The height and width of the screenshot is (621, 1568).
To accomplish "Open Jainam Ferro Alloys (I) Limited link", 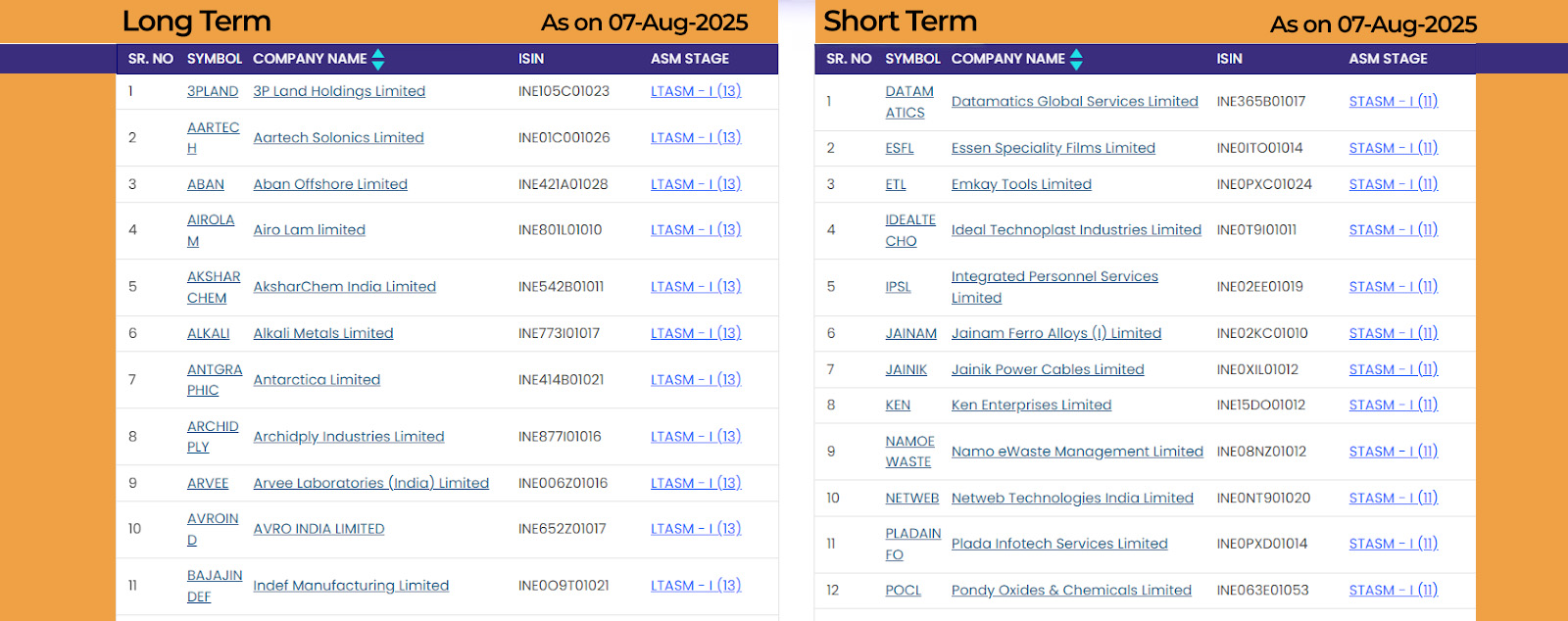I will [1055, 333].
